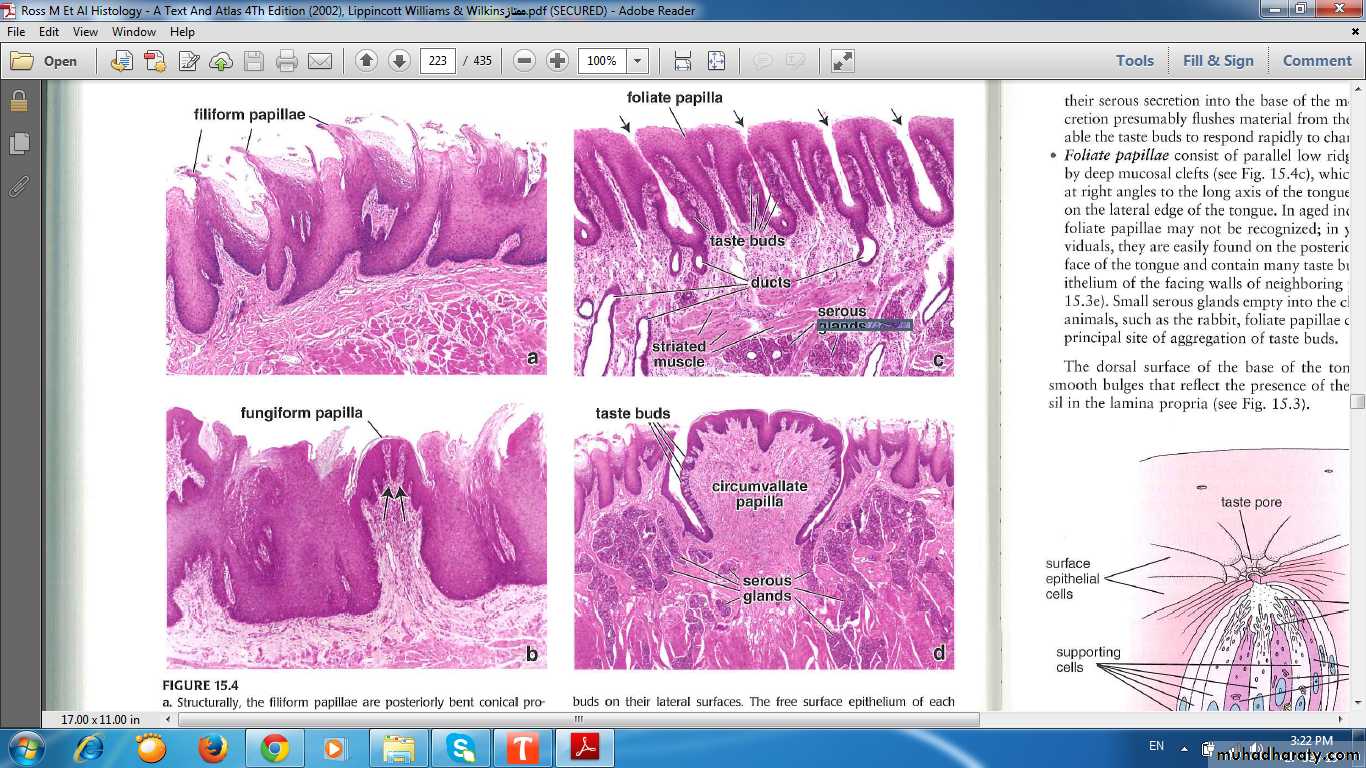Viewport: 1366px width, 768px height.
Task: Show the Comment pane
Action: 1316,61
